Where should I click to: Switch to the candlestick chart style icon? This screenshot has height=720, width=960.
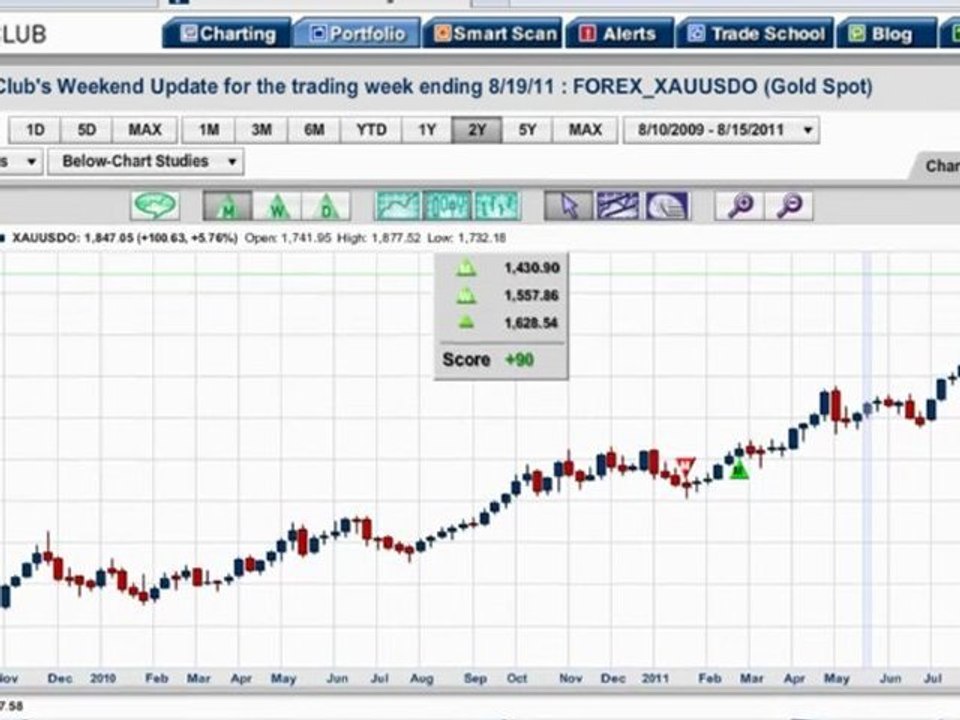[447, 206]
